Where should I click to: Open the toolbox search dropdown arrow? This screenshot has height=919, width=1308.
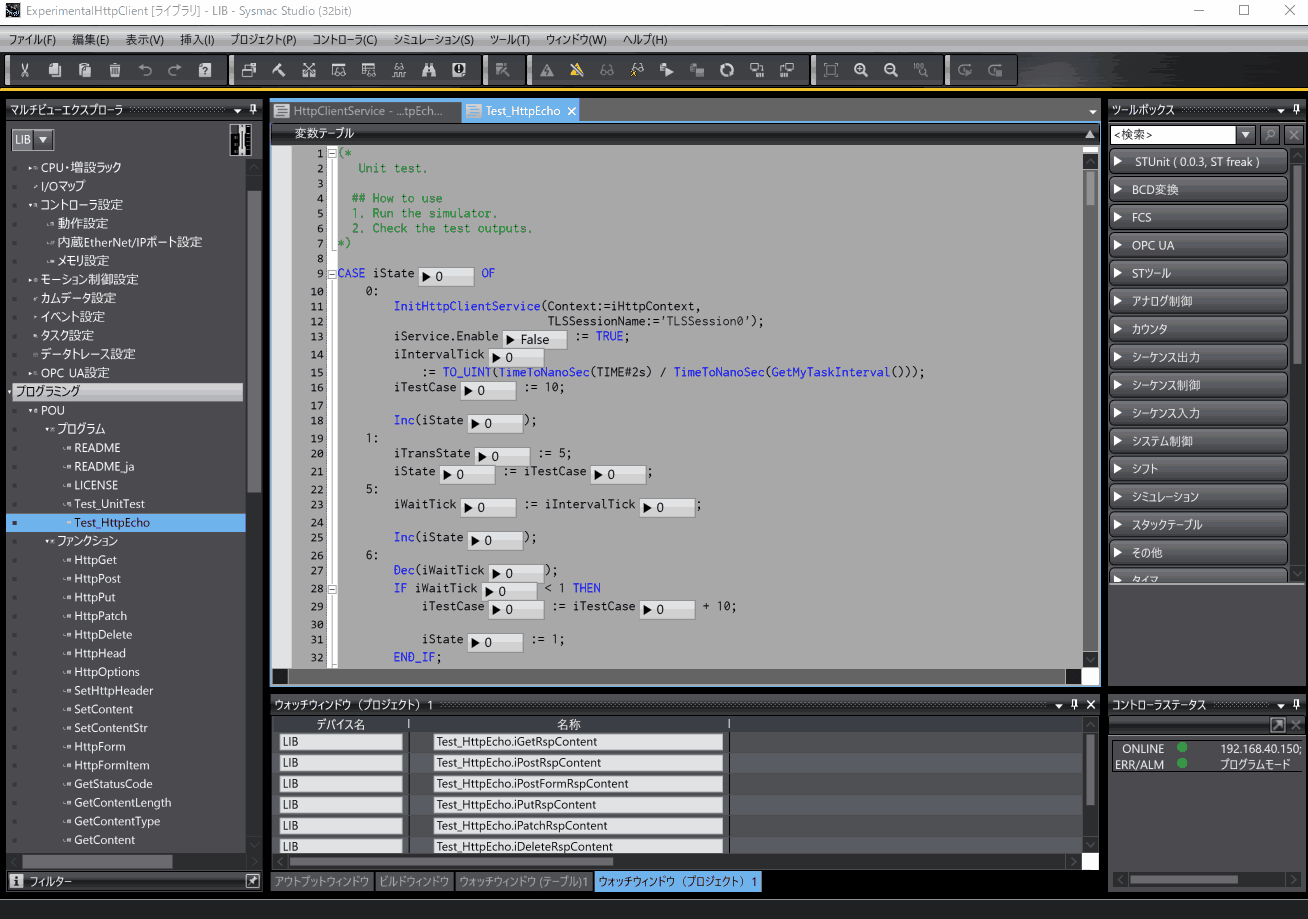[x=1246, y=134]
